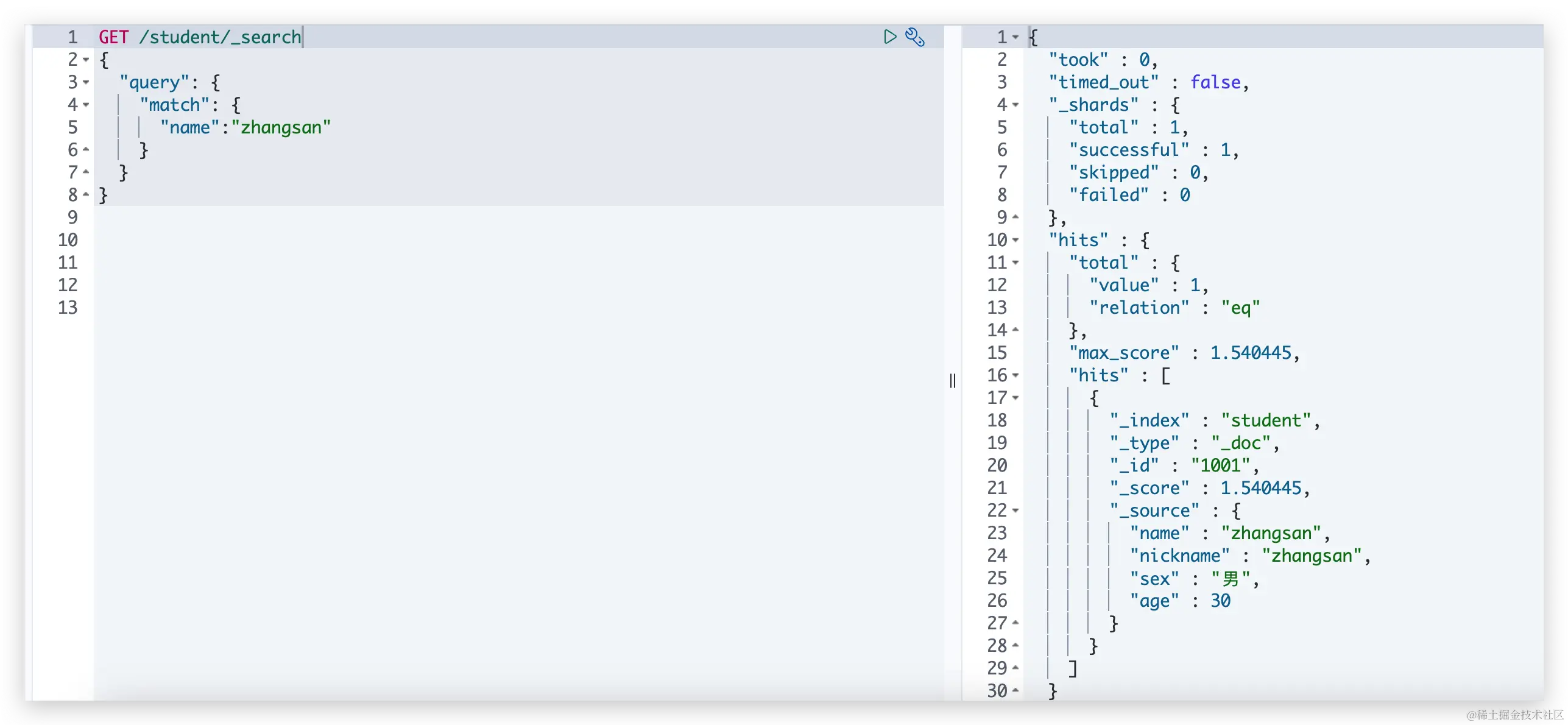Collapse the "hits" array at line 16
The image size is (1568, 725).
coord(1015,375)
